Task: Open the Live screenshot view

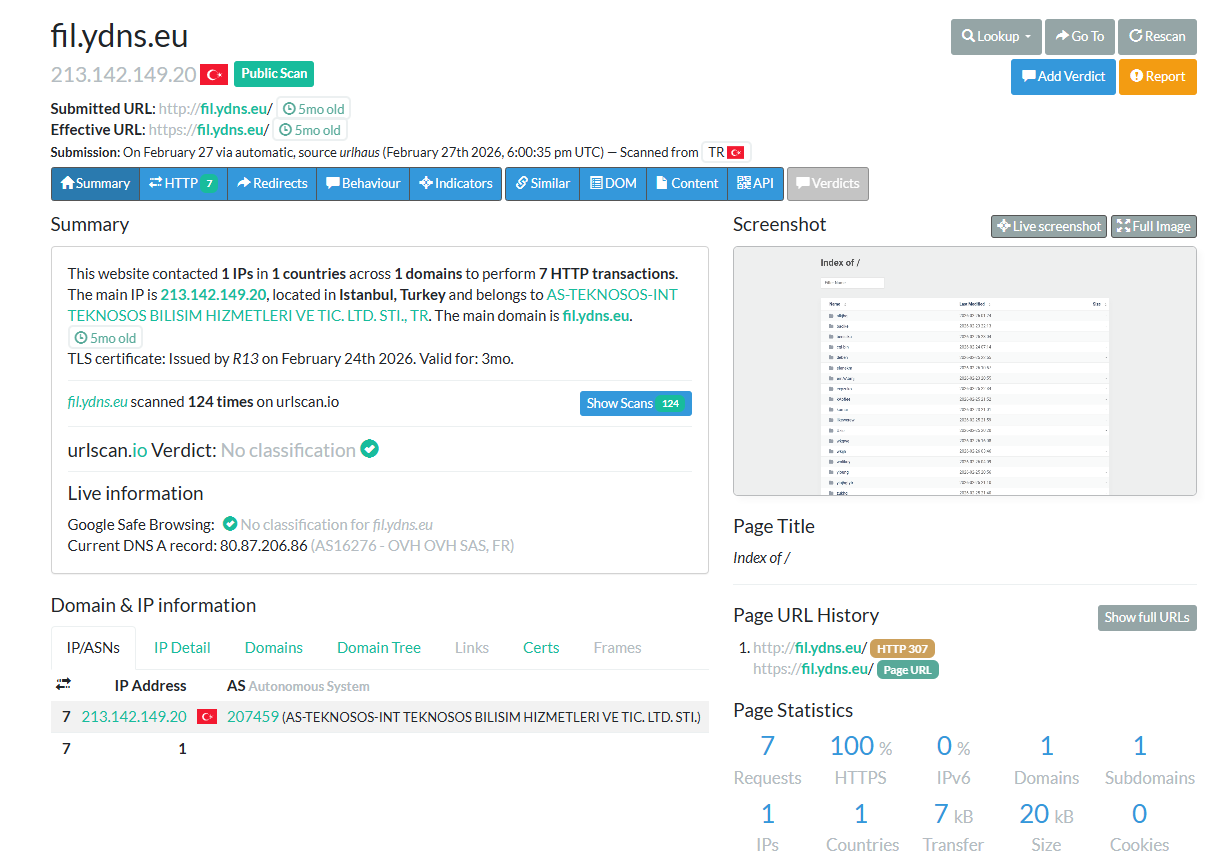Action: click(1049, 226)
